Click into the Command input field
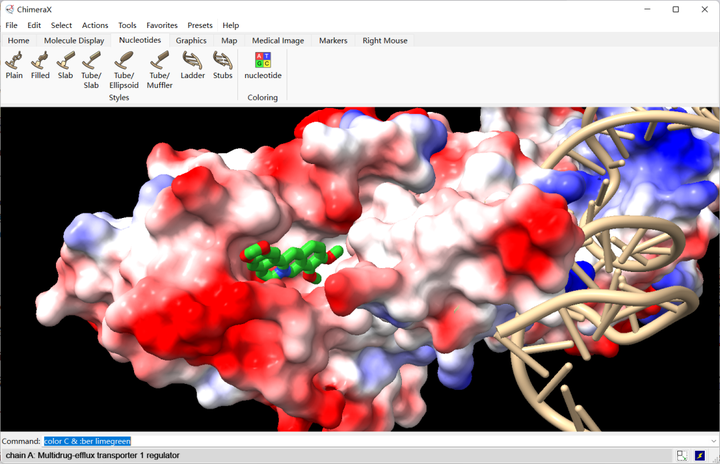720x464 pixels. [376, 441]
